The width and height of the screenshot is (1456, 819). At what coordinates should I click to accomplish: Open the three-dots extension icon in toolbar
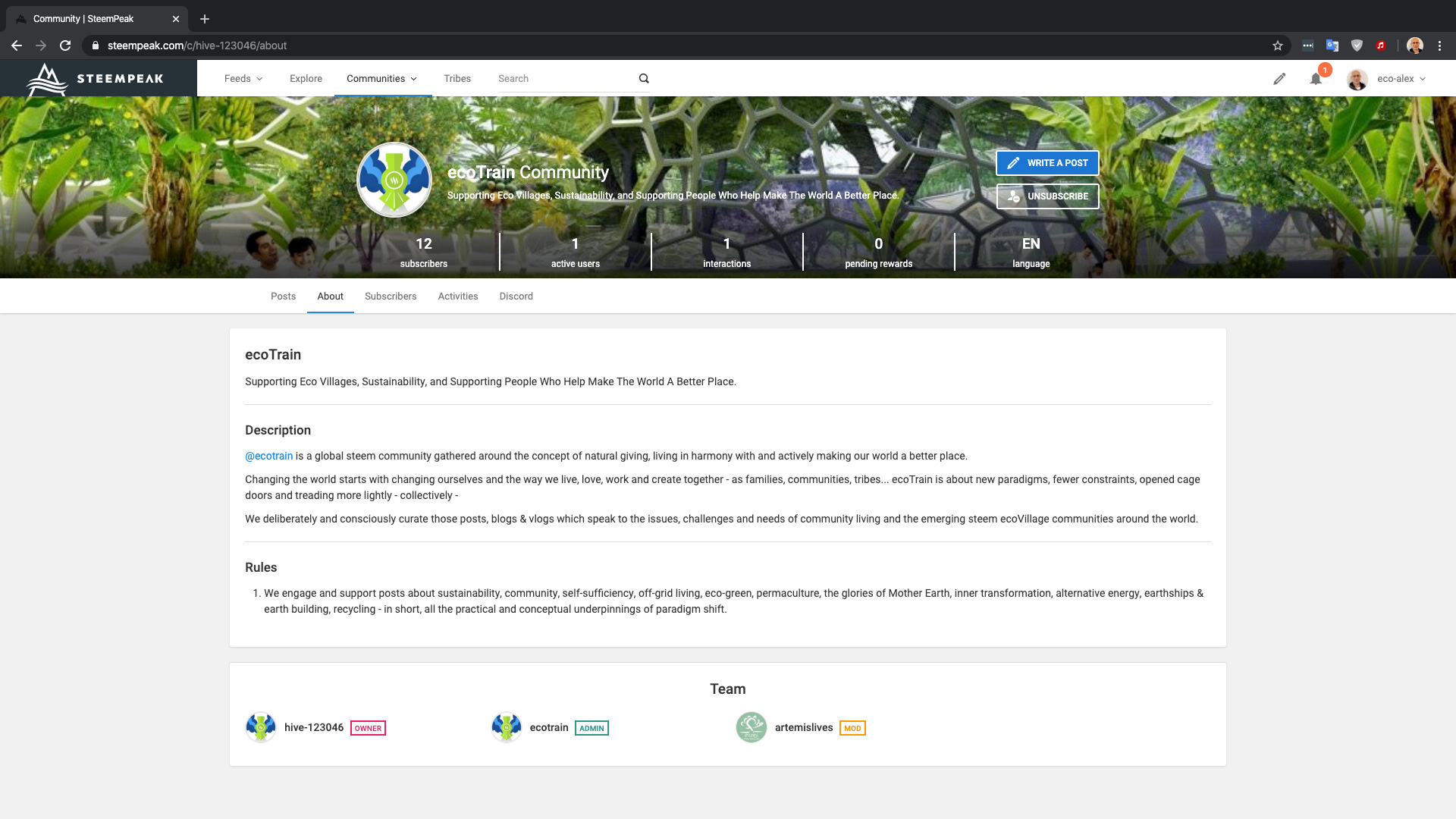1308,45
